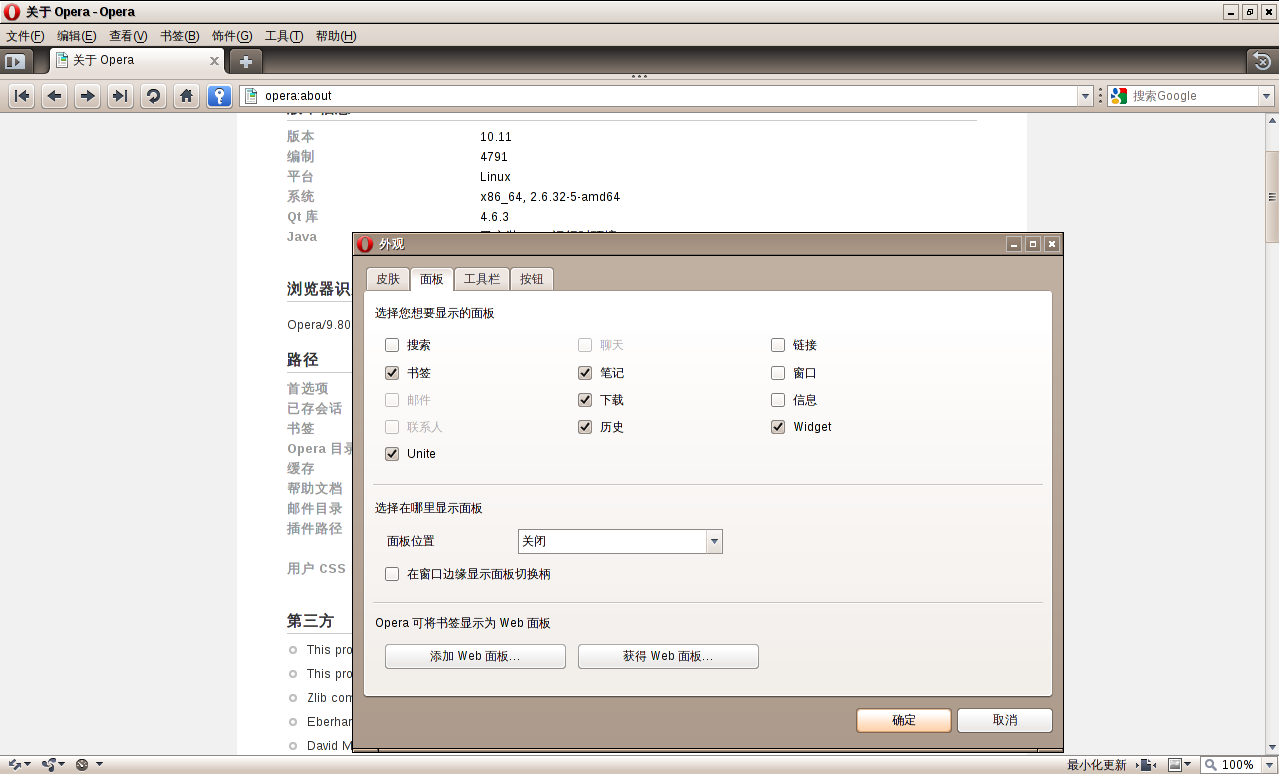1279x774 pixels.
Task: Click the opera:about address field
Action: (668, 96)
